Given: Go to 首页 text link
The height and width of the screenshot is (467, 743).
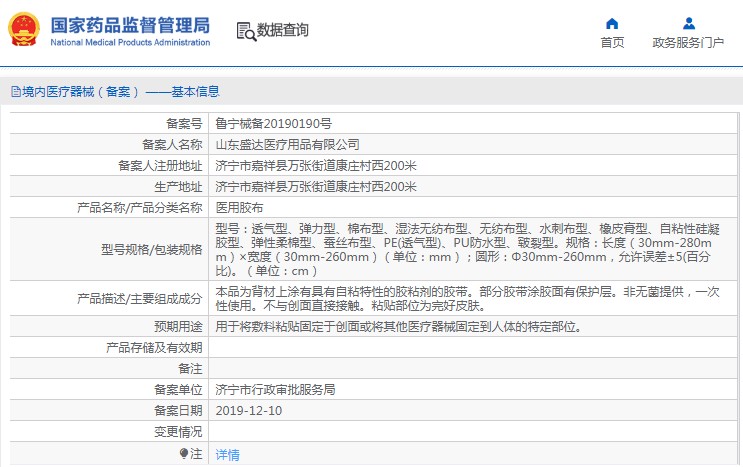Looking at the screenshot, I should coord(612,43).
